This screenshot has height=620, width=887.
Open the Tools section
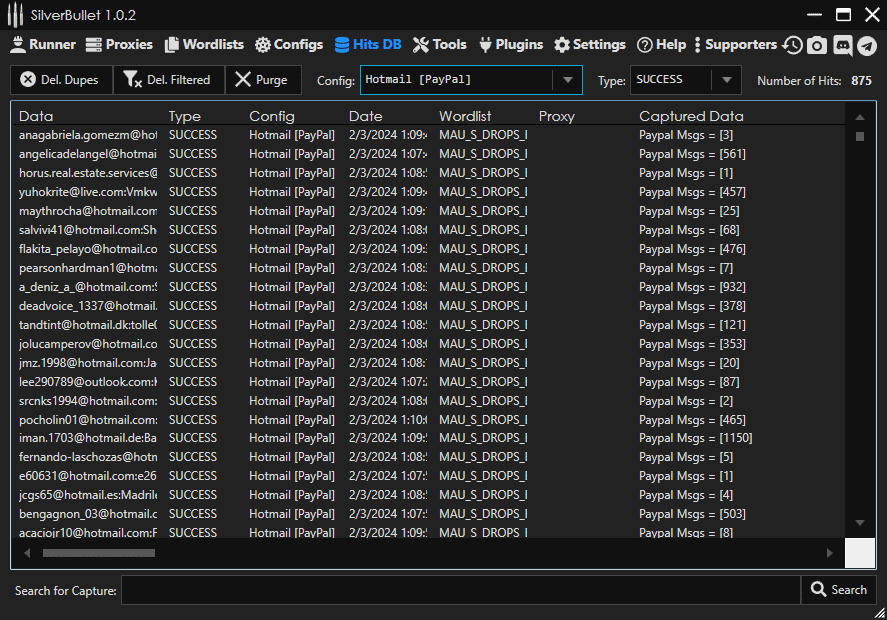pos(440,45)
